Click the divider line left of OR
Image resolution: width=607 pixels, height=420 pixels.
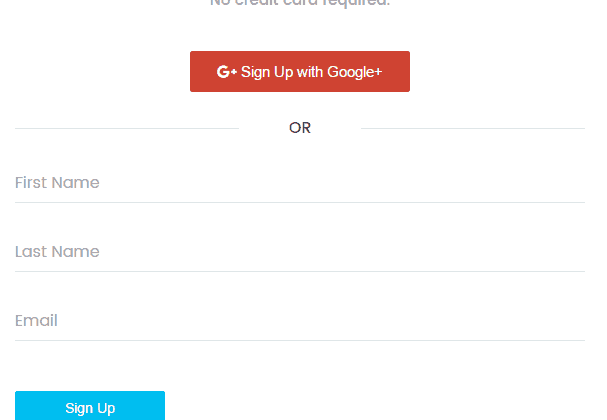click(127, 128)
